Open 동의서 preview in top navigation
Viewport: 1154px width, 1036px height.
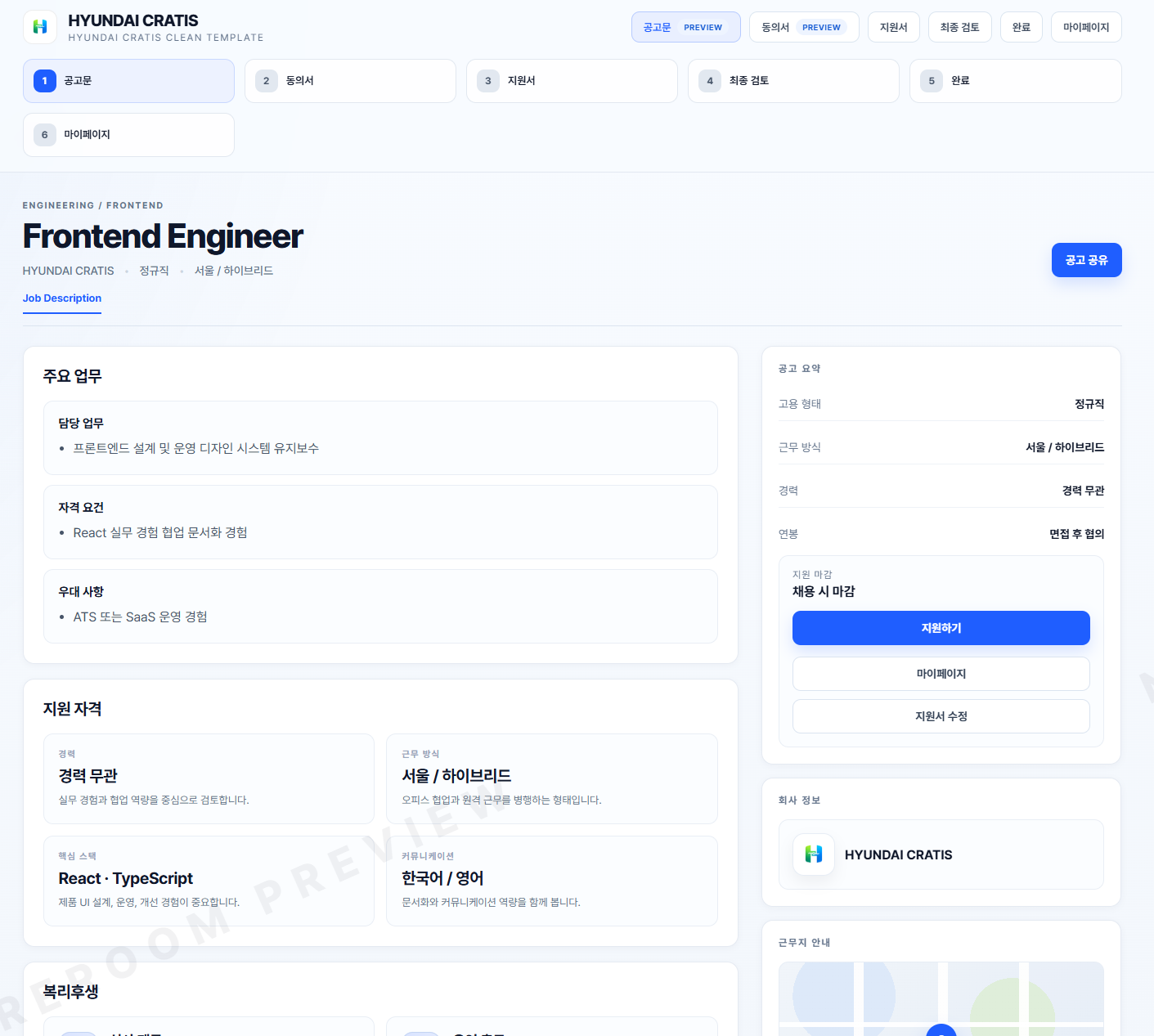pos(803,27)
